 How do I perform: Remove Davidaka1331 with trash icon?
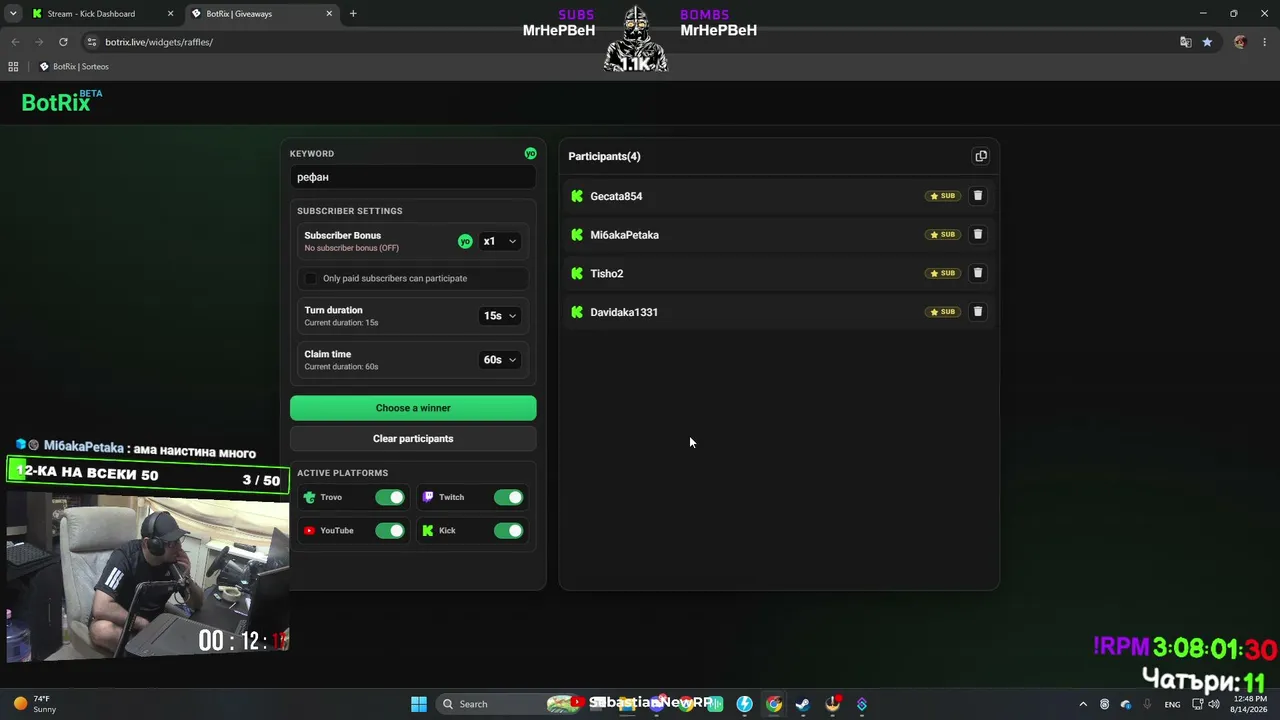(x=978, y=312)
